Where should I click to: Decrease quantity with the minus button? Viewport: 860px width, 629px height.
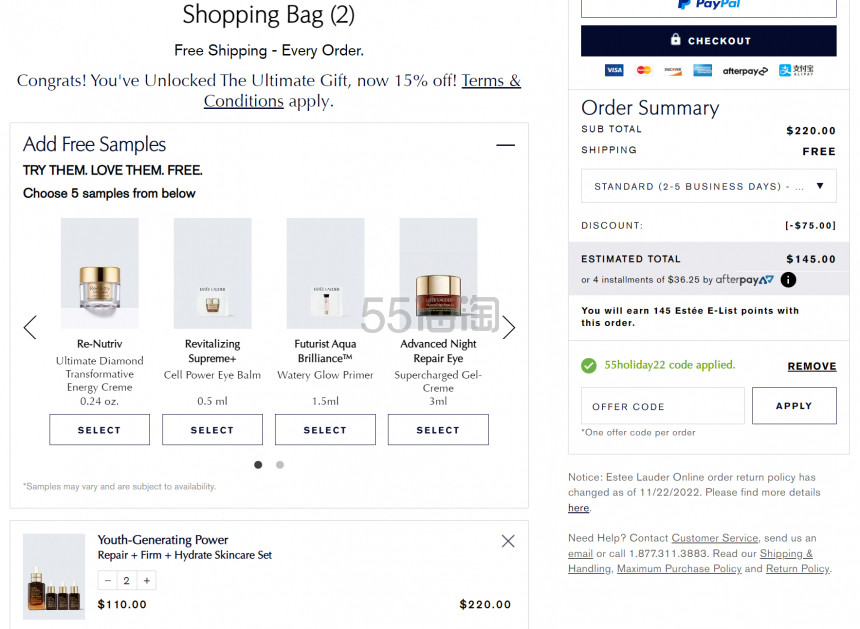[108, 580]
